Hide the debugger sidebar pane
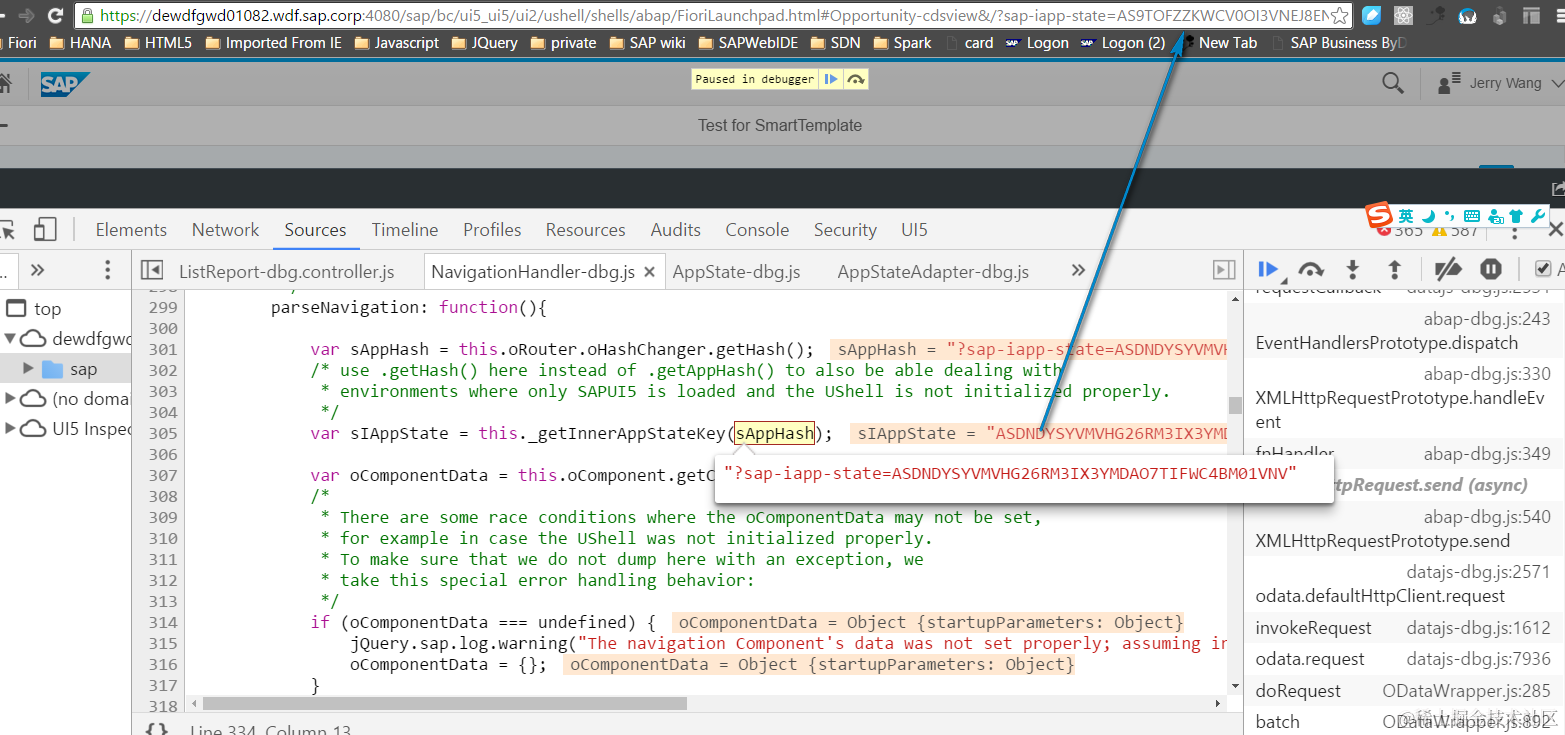The image size is (1565, 735). point(1224,270)
